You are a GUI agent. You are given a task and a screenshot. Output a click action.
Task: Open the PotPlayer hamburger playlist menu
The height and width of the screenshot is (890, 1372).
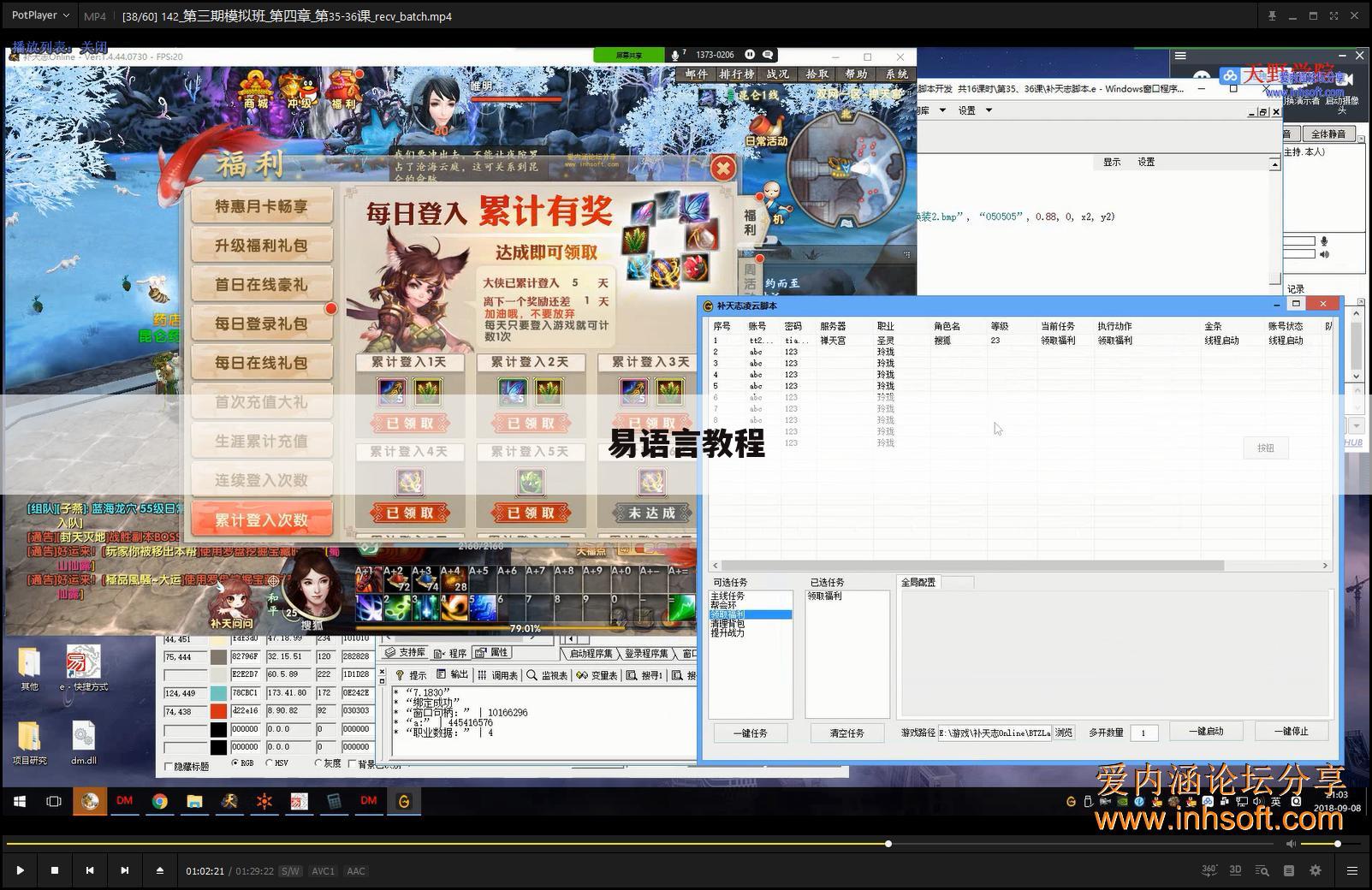click(1352, 870)
